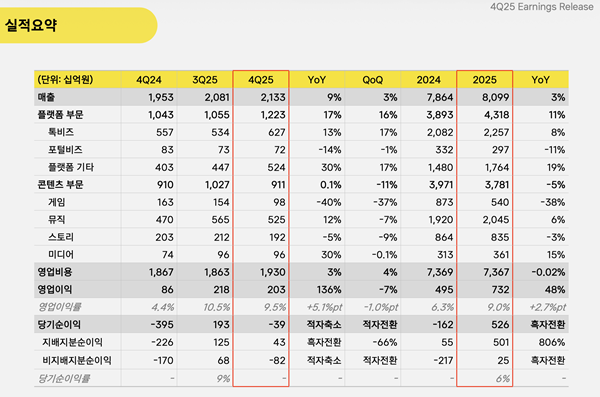Select the 2024 column header
This screenshot has height=397, width=600.
429,80
